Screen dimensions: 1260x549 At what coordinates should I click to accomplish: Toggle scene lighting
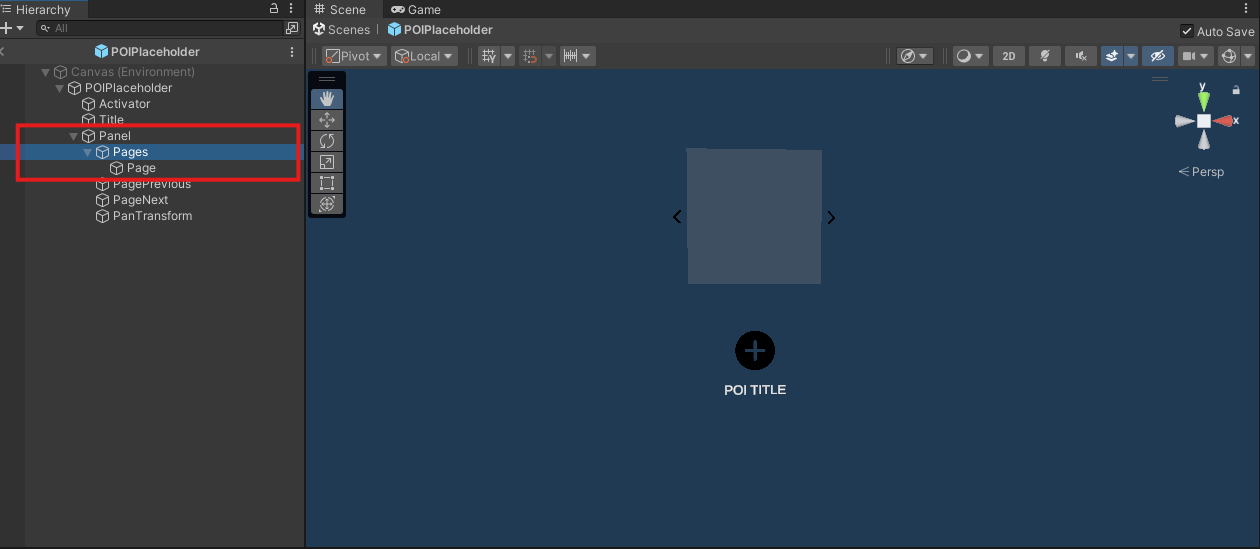(x=1045, y=56)
